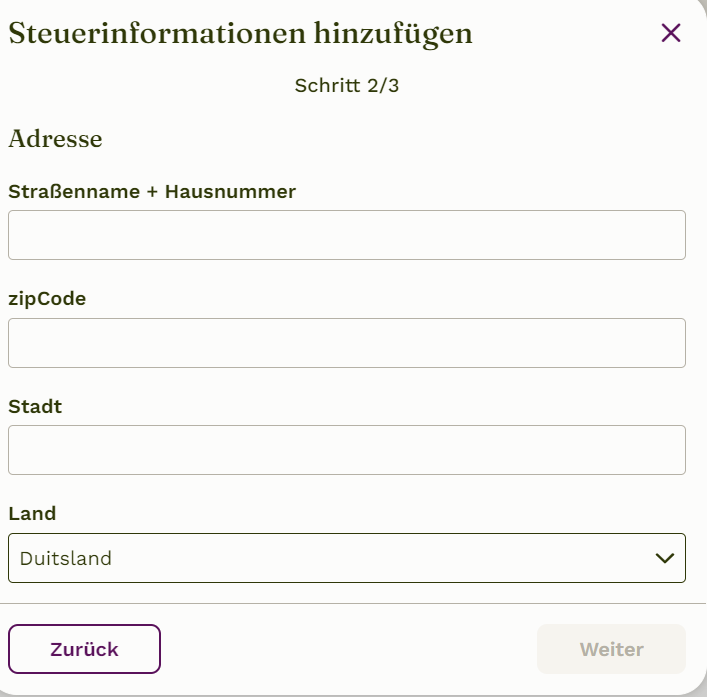Click the Duitsland selected value
Image resolution: width=707 pixels, height=697 pixels.
[66, 559]
